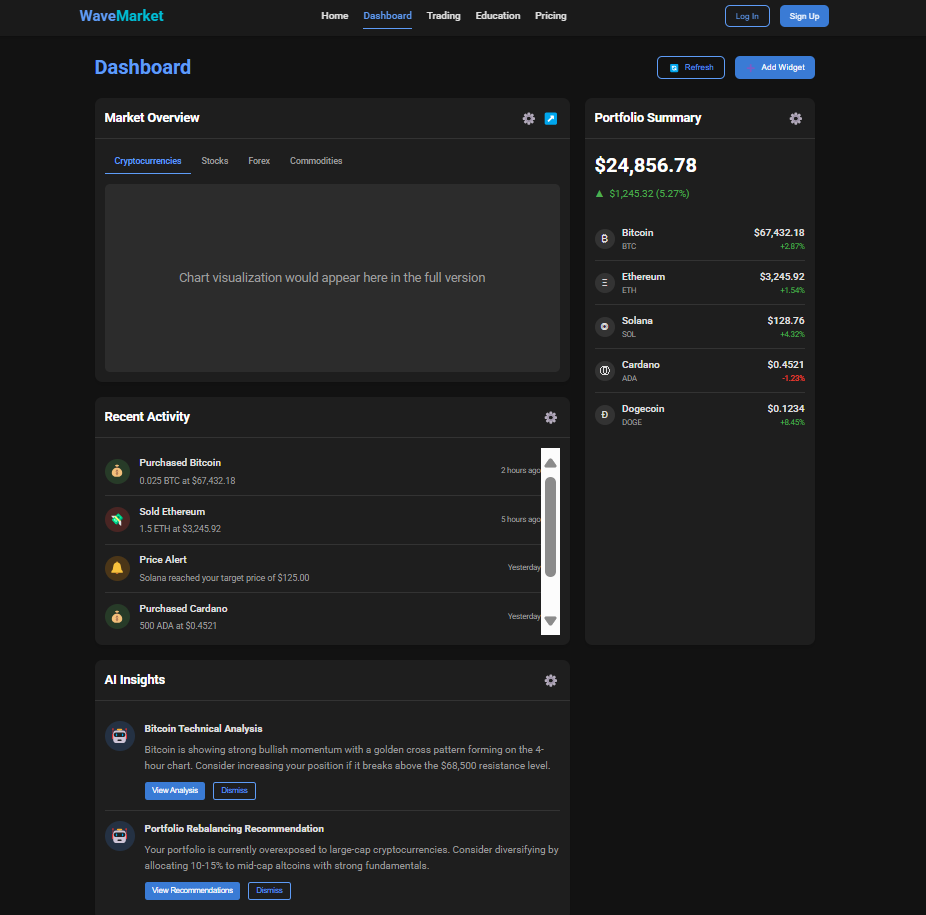
Task: Click the Price Alert bell icon
Action: point(117,568)
